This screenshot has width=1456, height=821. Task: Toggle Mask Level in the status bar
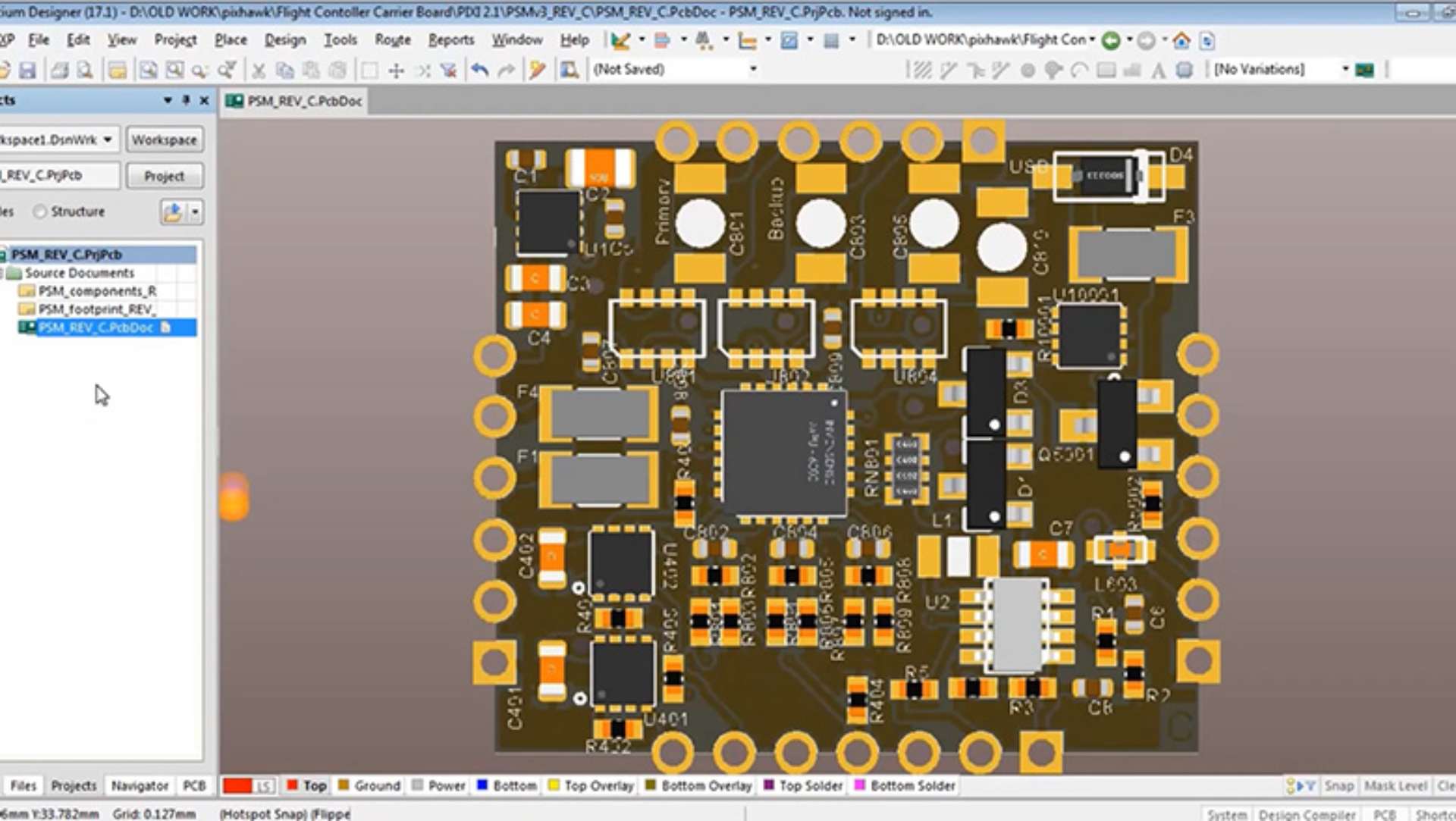[x=1395, y=786]
